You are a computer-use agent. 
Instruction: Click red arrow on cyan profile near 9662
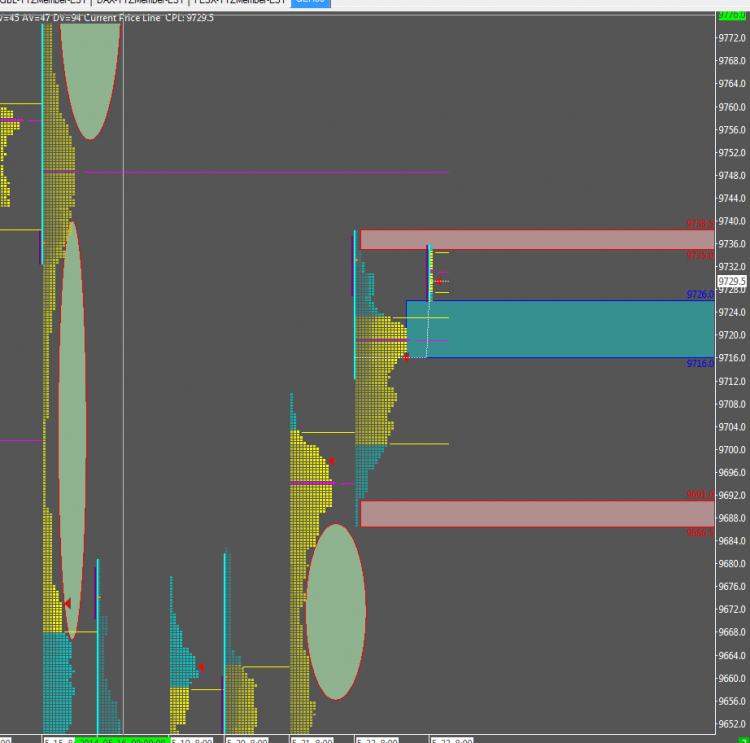[201, 666]
